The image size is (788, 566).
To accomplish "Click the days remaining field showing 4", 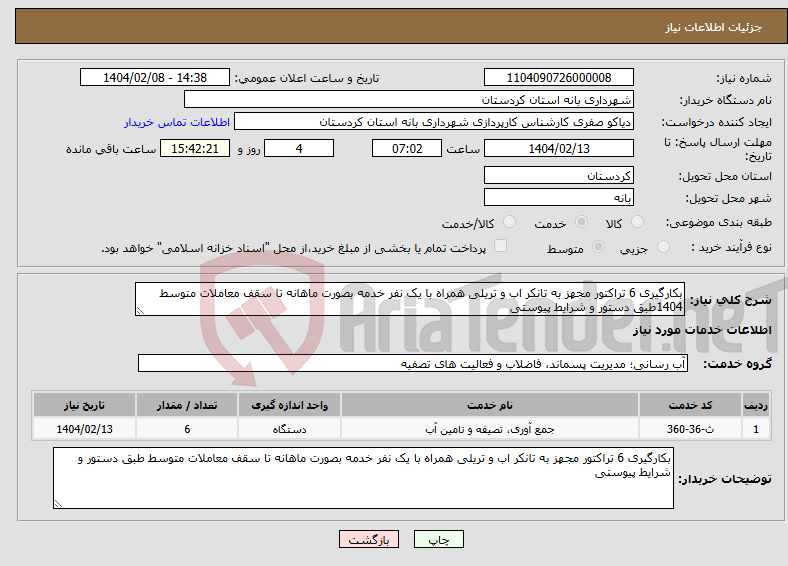I will pos(299,148).
